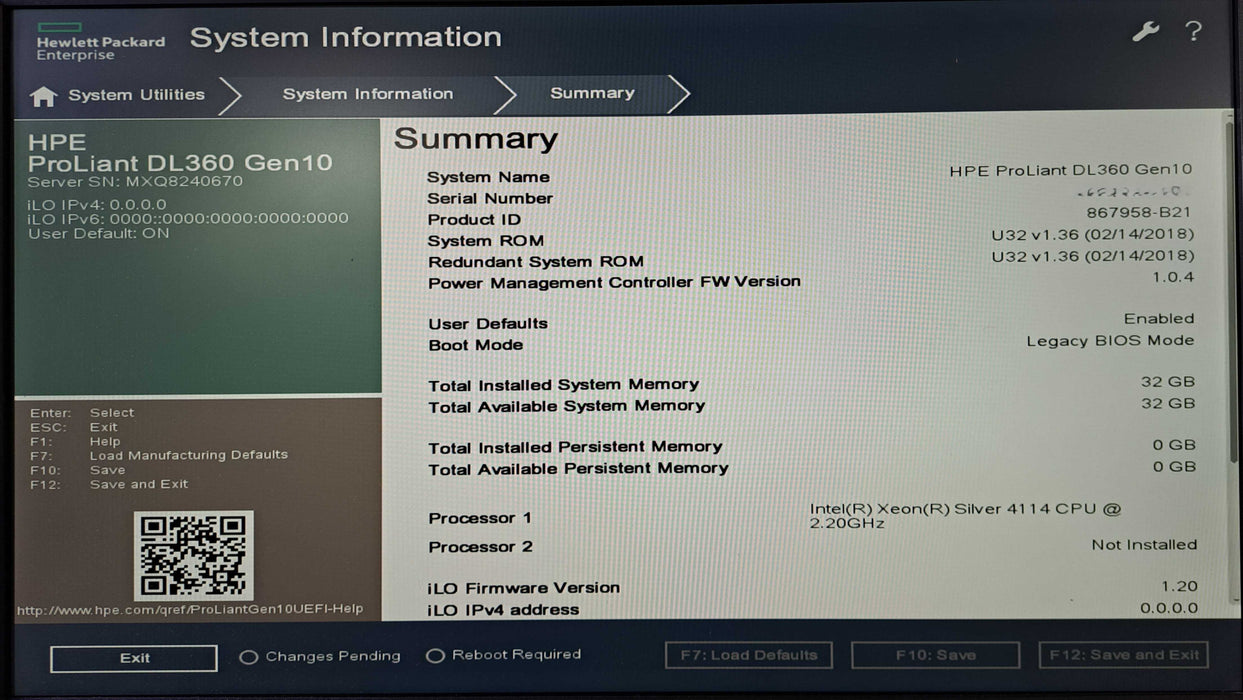Click the question mark help icon
Screen dimensions: 1243x700
[x=1193, y=31]
